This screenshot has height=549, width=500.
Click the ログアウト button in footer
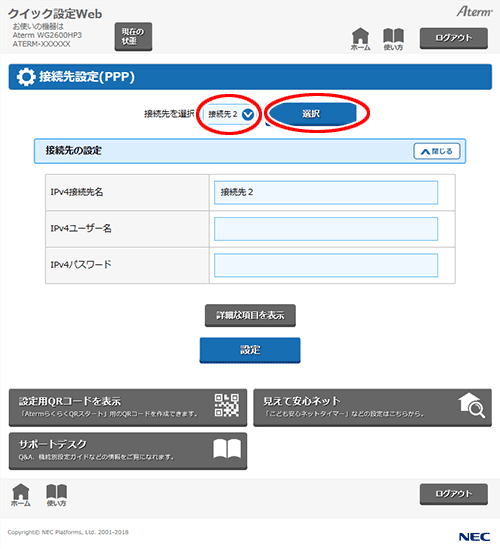(x=454, y=494)
